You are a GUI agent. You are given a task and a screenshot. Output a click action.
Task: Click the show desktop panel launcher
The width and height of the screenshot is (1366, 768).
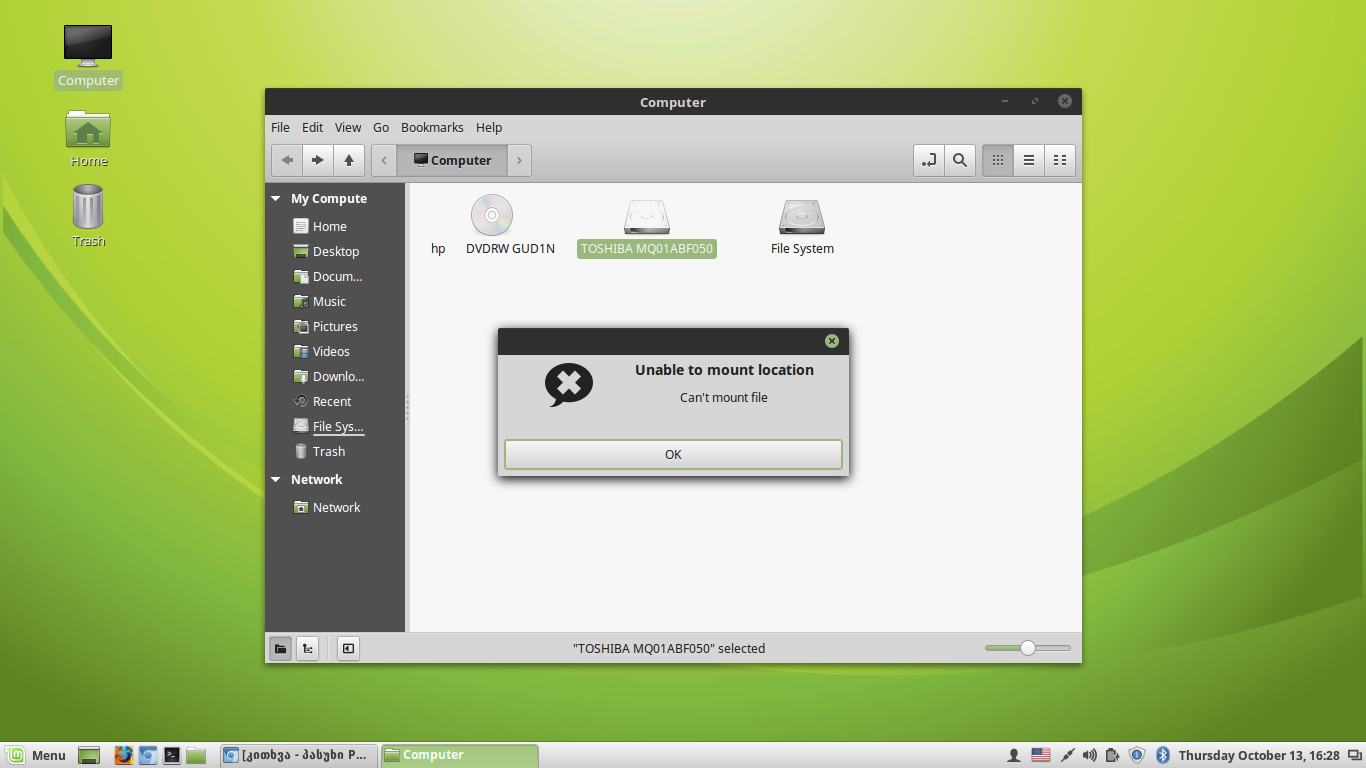click(x=89, y=755)
